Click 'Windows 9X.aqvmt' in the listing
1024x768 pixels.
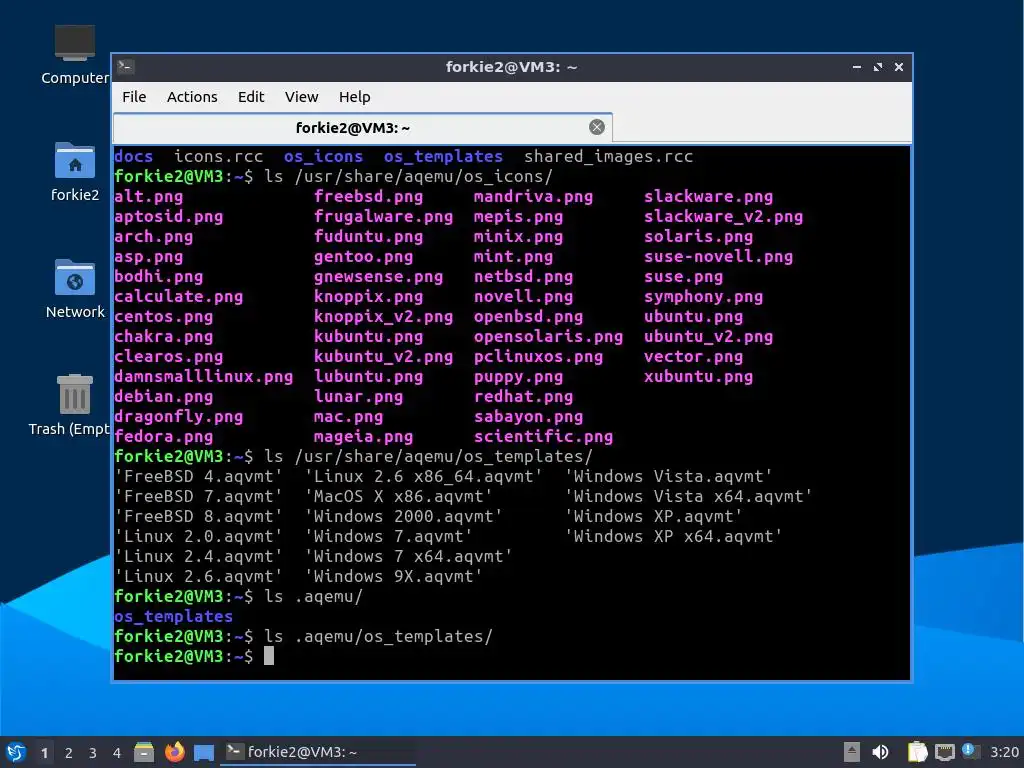coord(393,577)
